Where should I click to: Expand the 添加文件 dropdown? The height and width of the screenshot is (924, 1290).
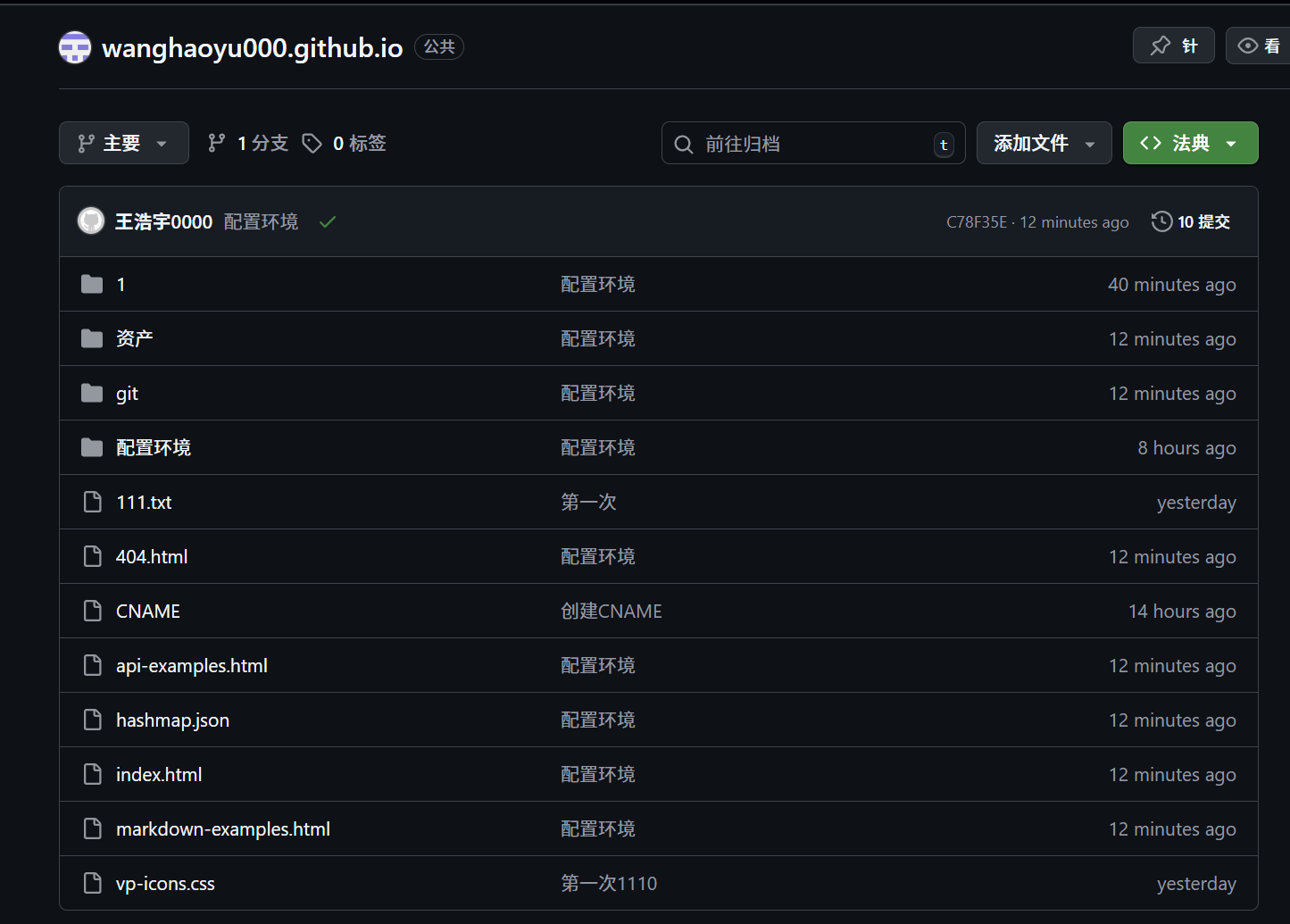click(1044, 144)
